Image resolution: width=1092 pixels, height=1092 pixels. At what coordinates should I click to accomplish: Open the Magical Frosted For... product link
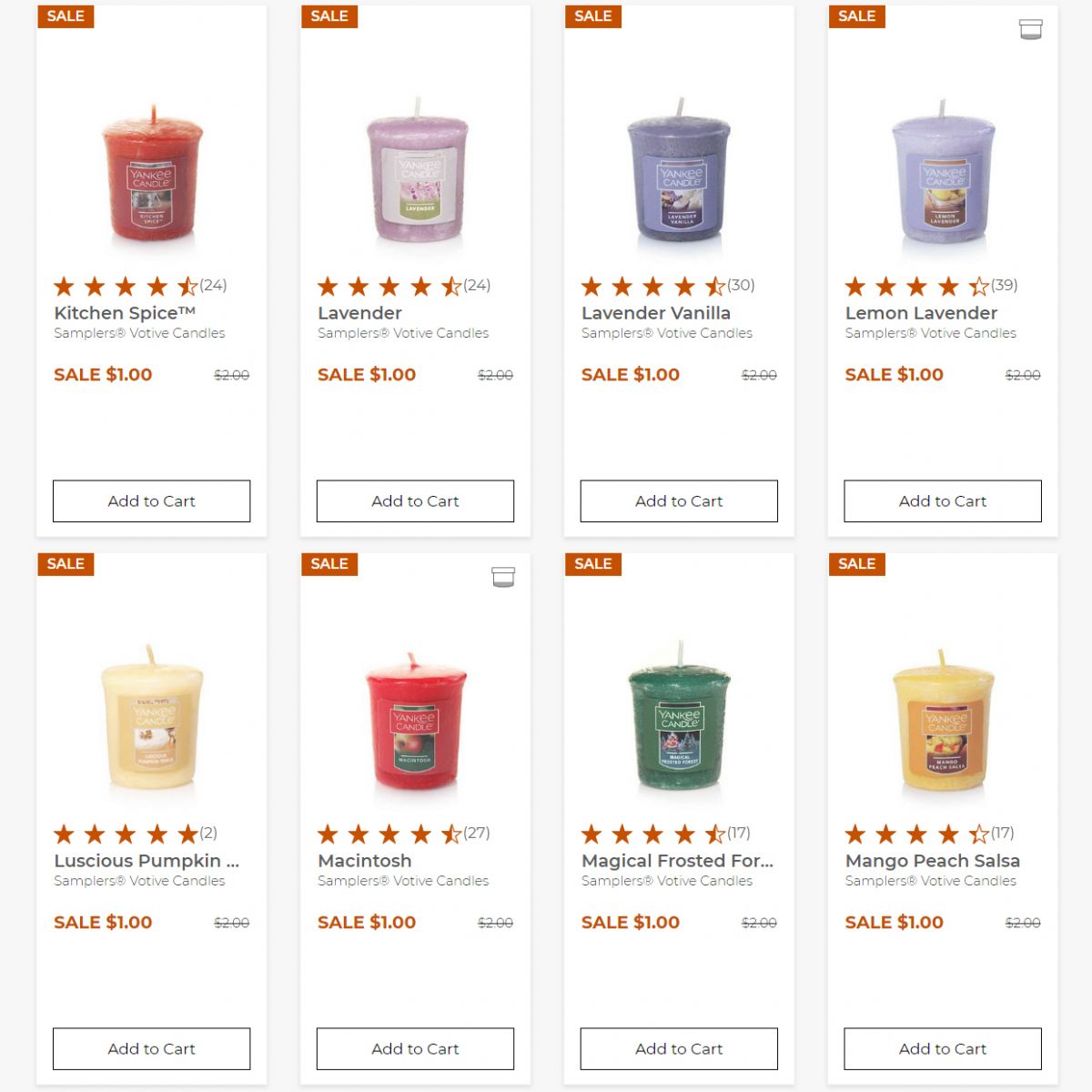coord(677,861)
